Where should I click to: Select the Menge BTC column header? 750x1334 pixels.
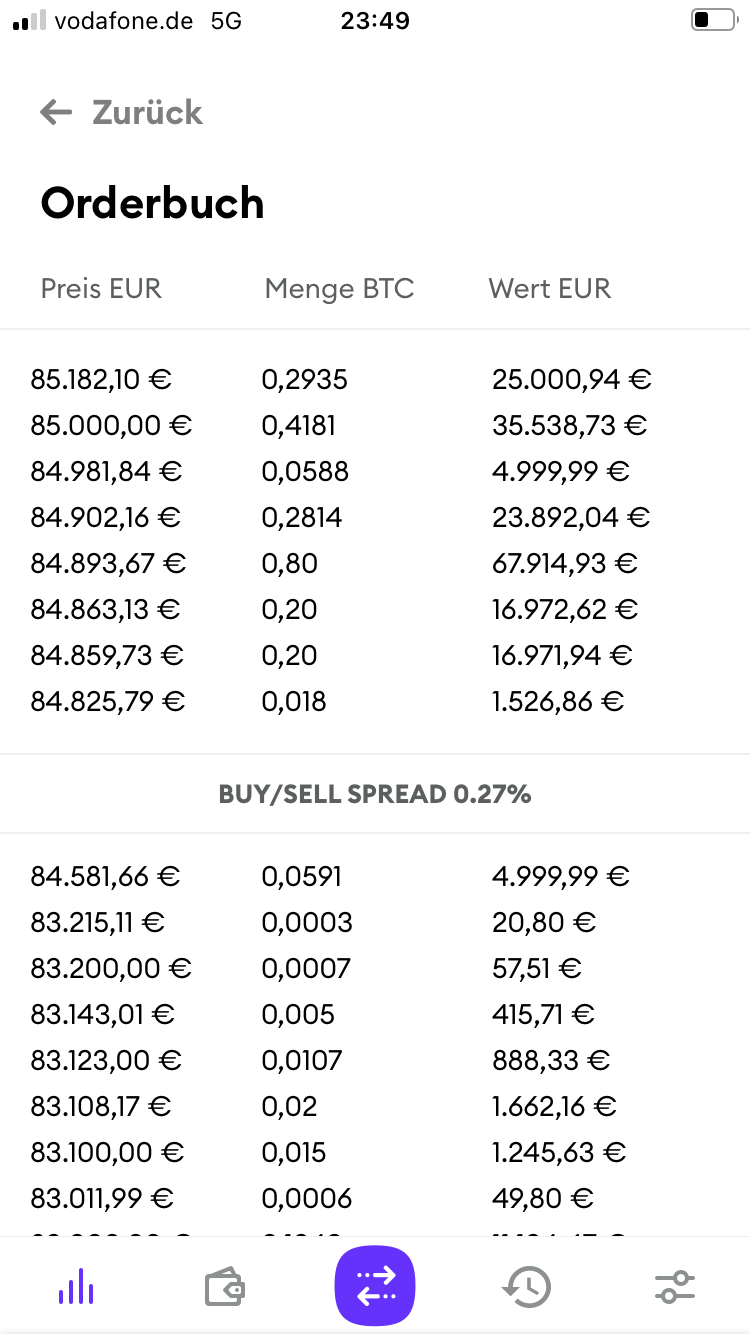pyautogui.click(x=339, y=289)
